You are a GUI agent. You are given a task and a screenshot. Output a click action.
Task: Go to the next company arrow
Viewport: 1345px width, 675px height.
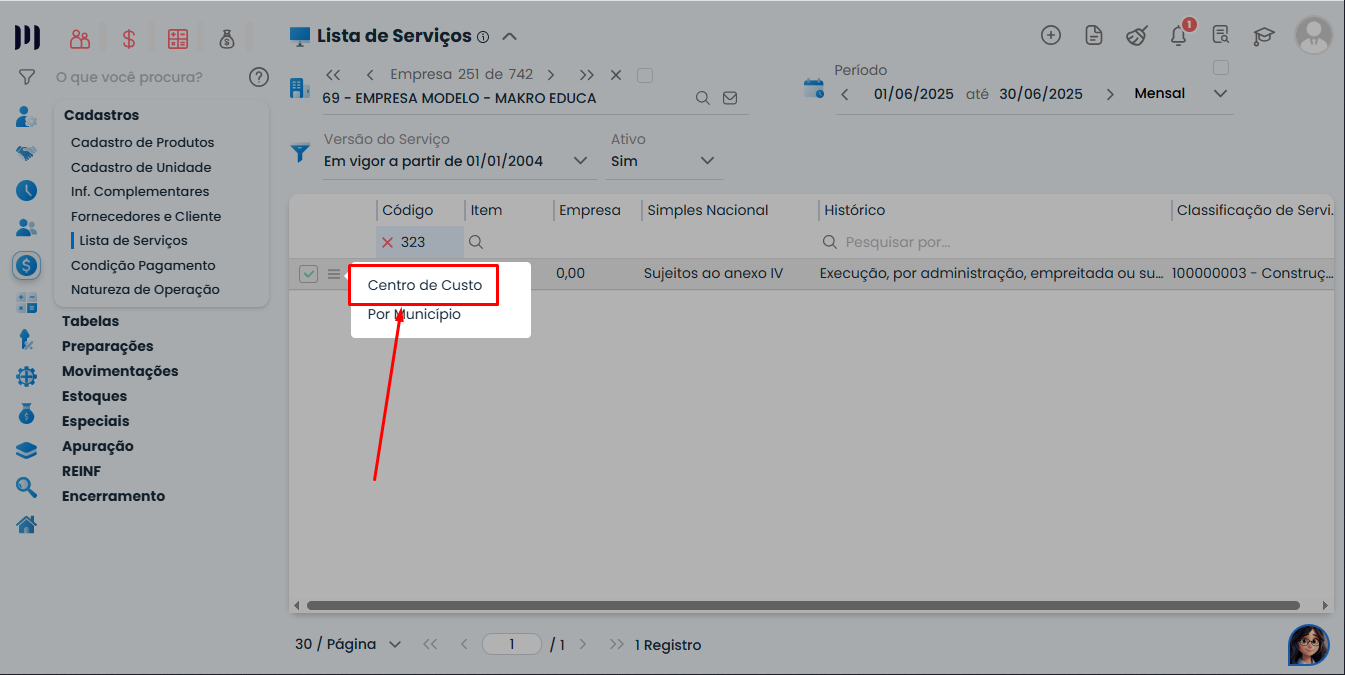coord(551,75)
